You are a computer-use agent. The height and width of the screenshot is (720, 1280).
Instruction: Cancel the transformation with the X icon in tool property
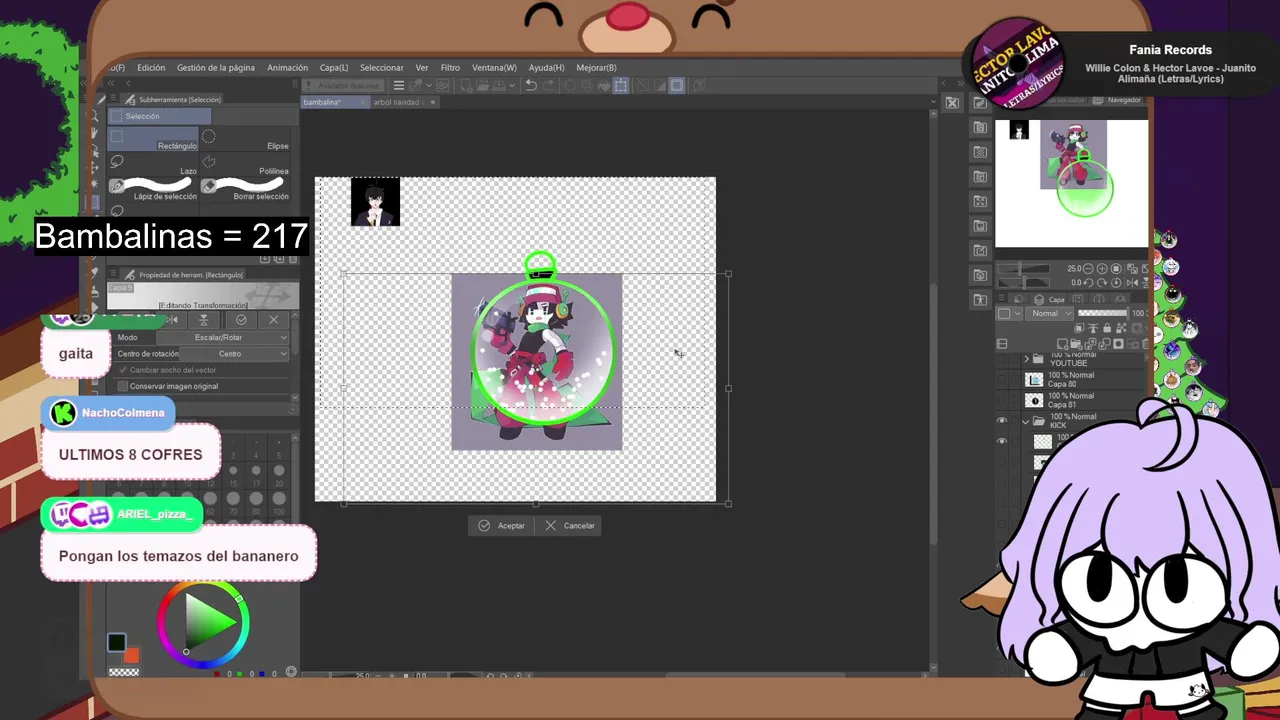[274, 320]
